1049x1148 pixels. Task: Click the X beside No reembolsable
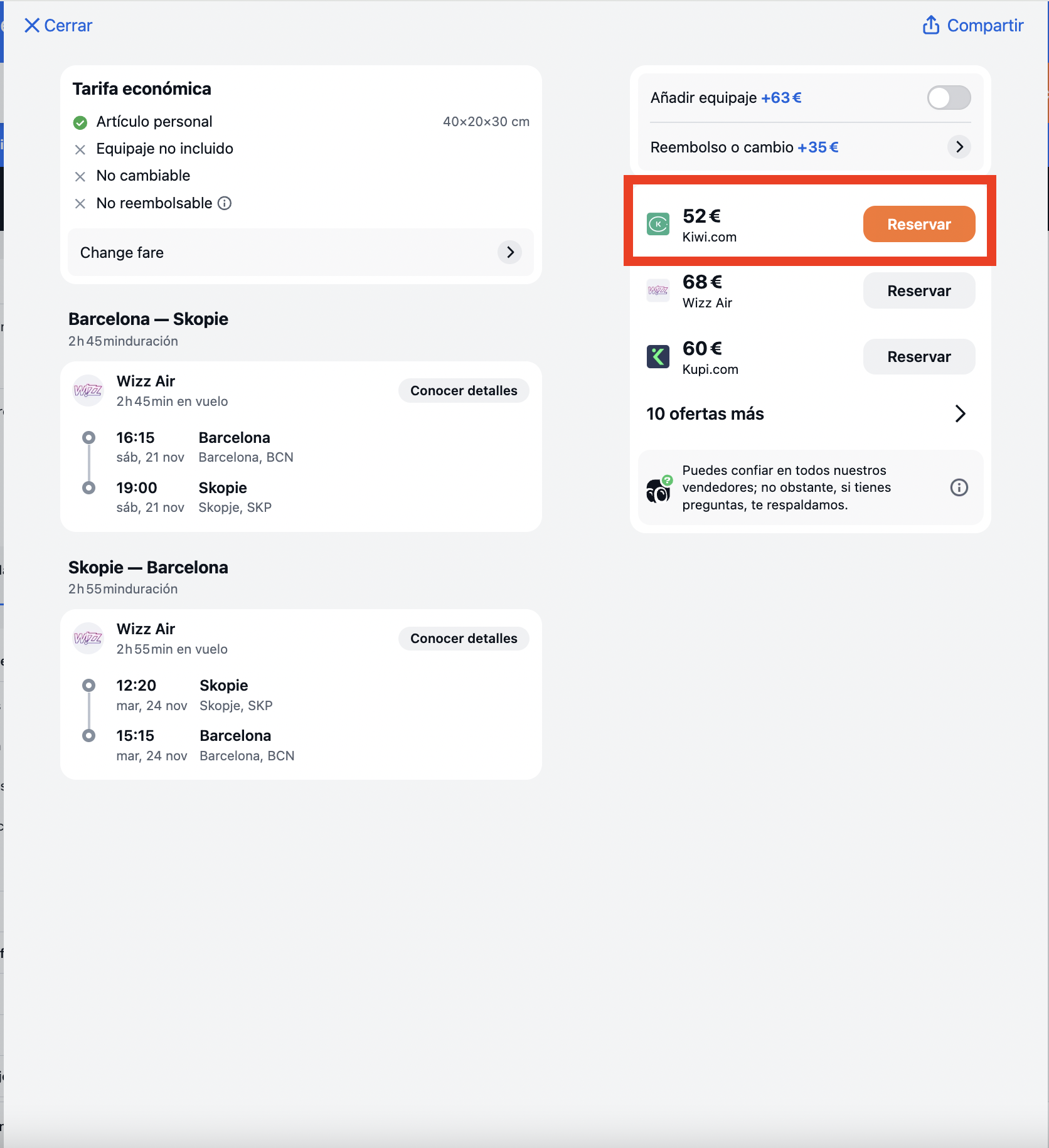pyautogui.click(x=80, y=204)
